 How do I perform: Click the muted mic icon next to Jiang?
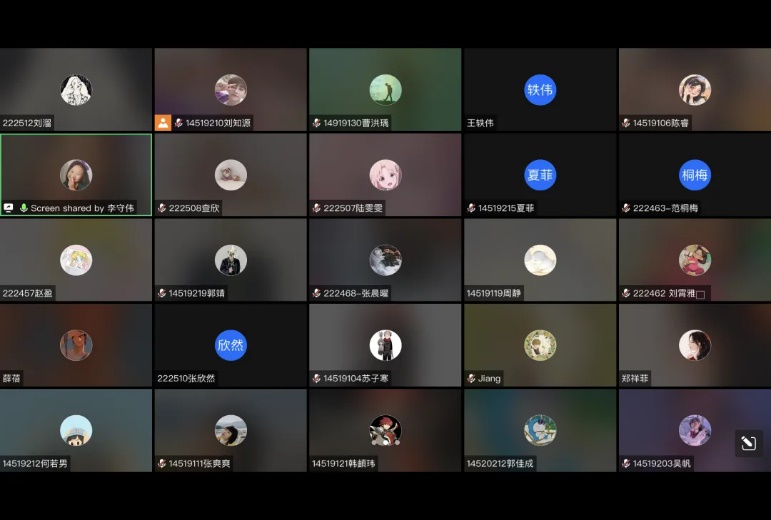pyautogui.click(x=471, y=379)
